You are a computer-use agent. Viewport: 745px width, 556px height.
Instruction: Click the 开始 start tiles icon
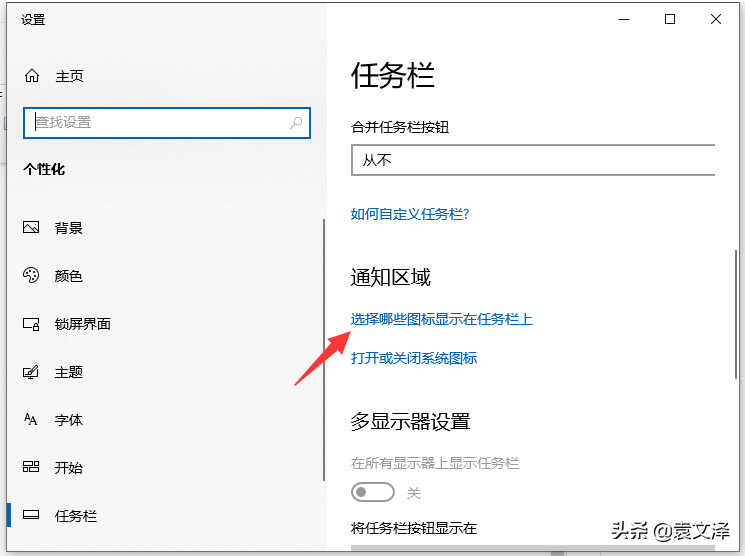tap(31, 467)
